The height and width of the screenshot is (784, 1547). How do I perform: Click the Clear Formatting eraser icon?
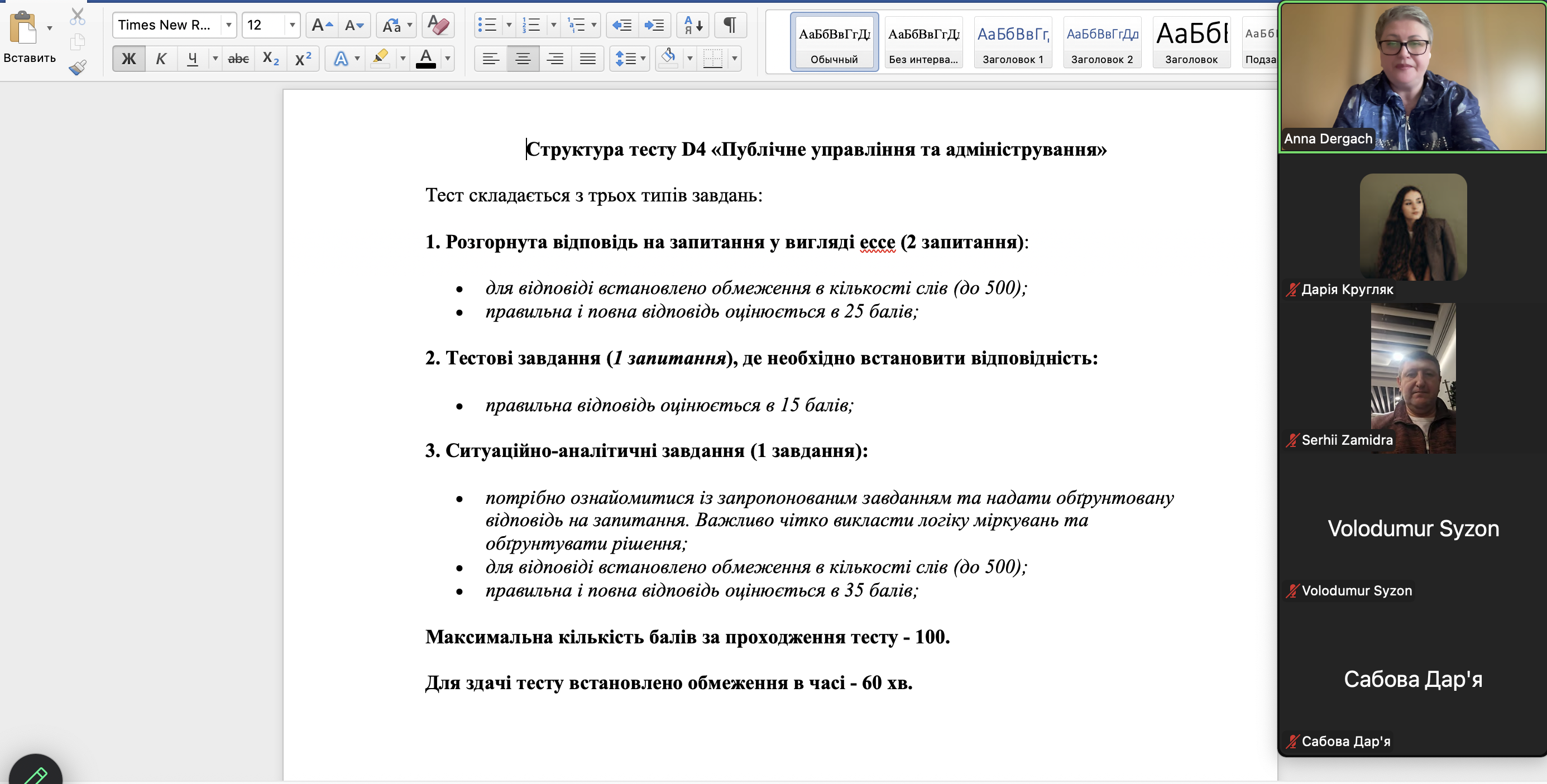pyautogui.click(x=438, y=25)
